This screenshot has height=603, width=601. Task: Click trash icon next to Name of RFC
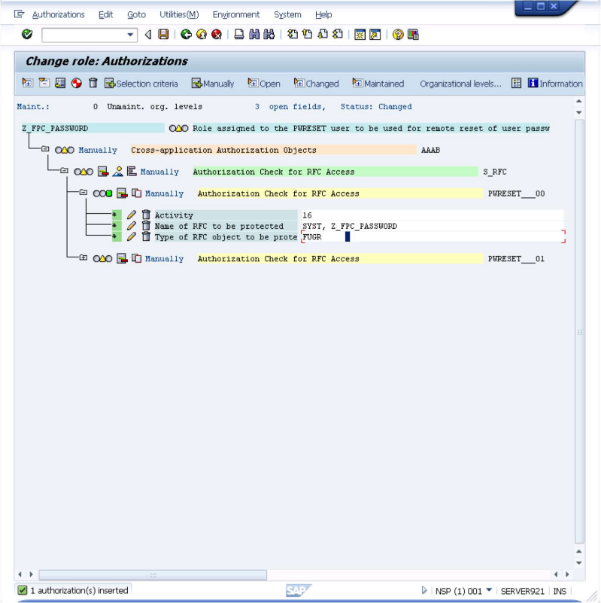click(146, 226)
